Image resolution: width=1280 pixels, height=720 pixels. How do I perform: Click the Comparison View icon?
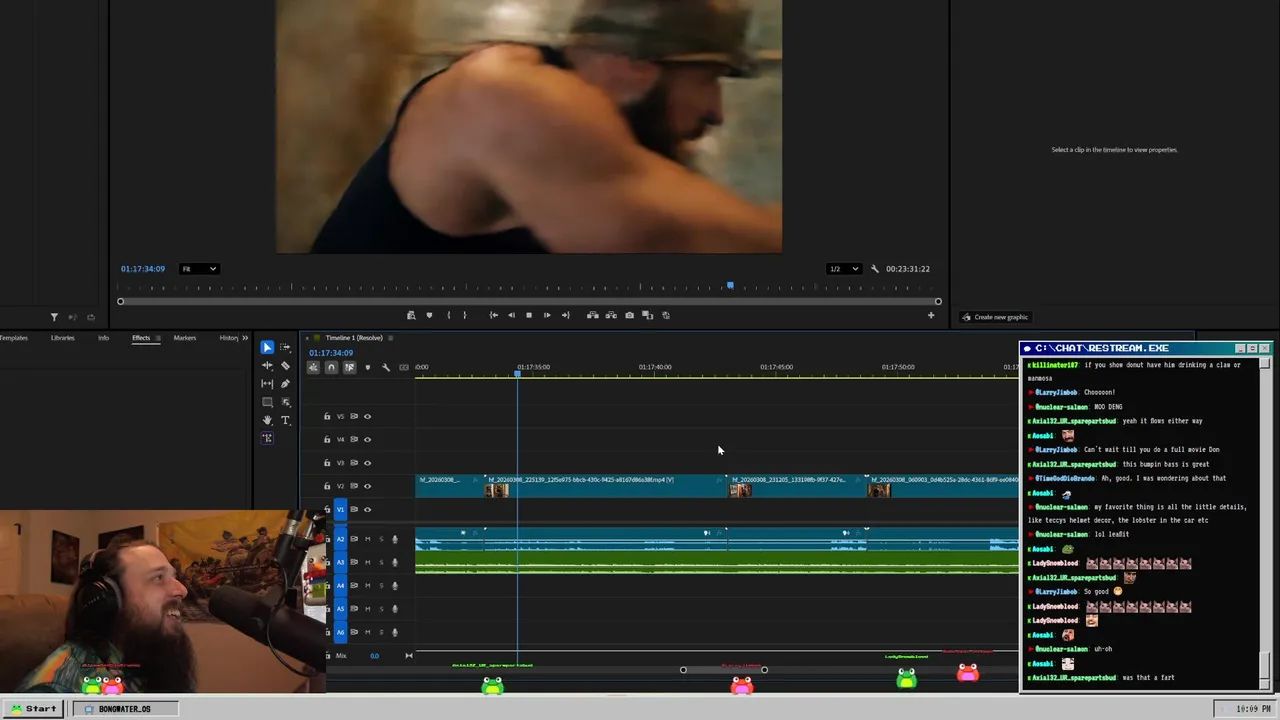click(647, 315)
